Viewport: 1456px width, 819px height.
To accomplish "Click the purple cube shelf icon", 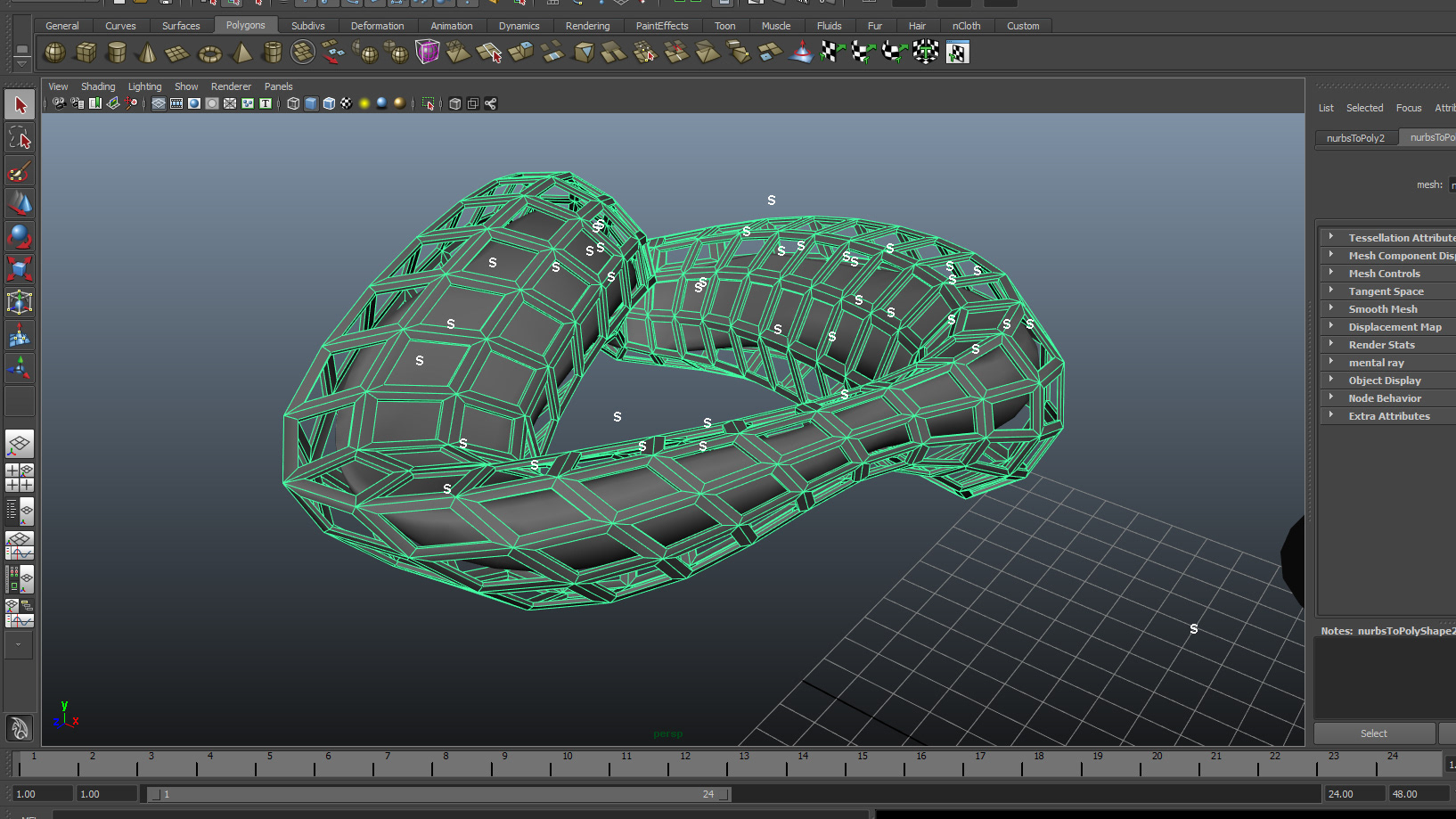I will [x=428, y=53].
